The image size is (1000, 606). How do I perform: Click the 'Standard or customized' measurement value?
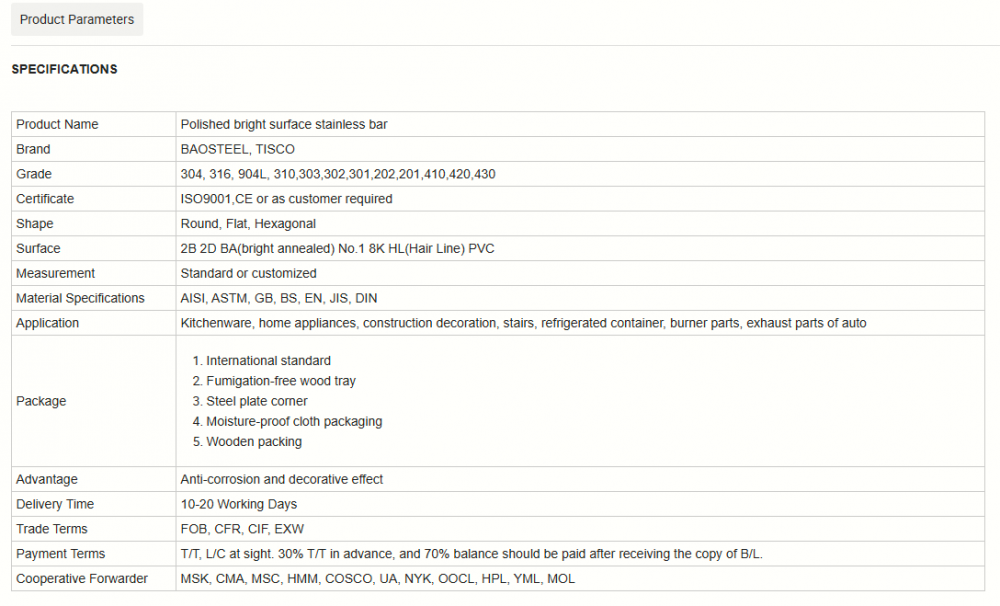(248, 273)
